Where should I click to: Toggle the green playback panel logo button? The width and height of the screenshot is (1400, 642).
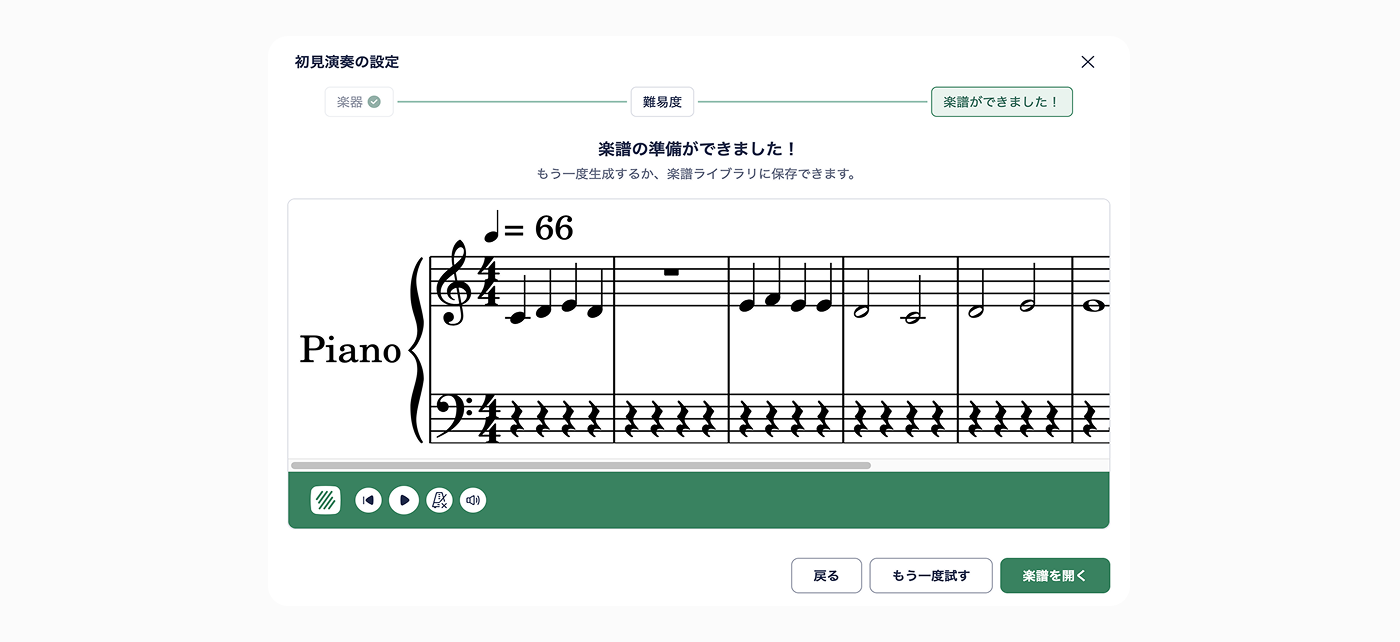click(323, 499)
